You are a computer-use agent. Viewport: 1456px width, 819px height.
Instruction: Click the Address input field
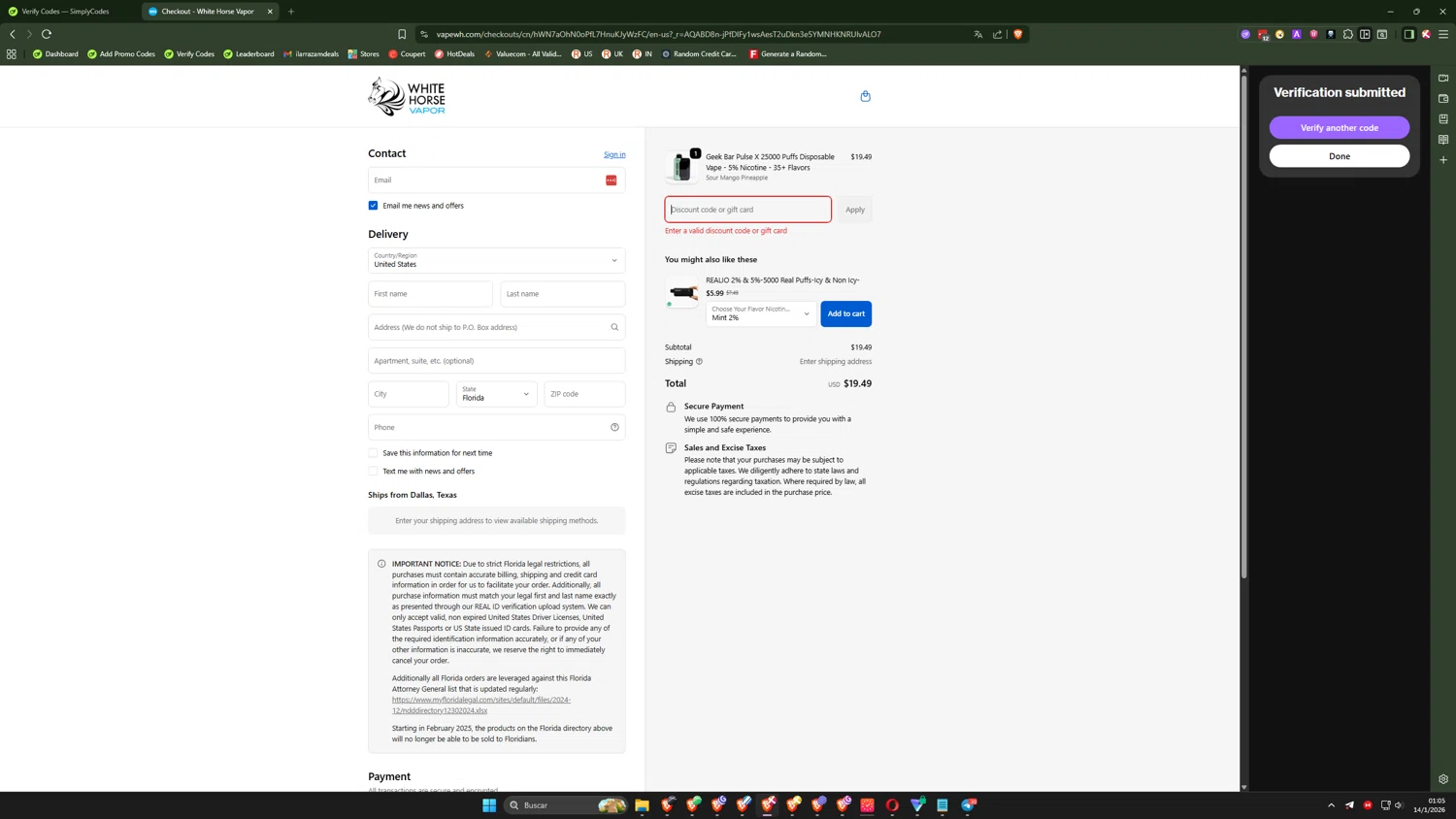click(496, 327)
